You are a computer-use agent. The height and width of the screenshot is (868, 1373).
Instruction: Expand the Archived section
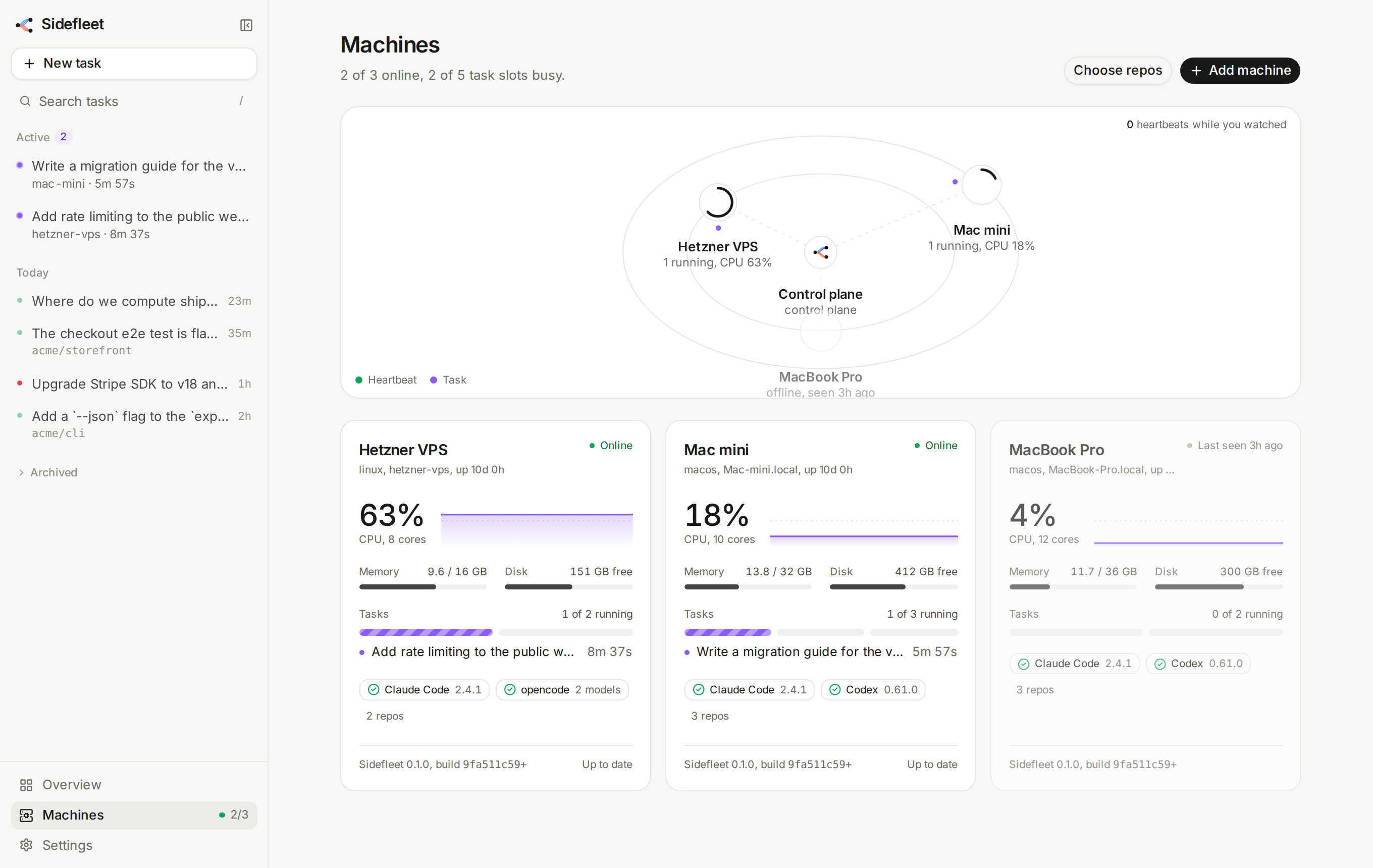47,472
